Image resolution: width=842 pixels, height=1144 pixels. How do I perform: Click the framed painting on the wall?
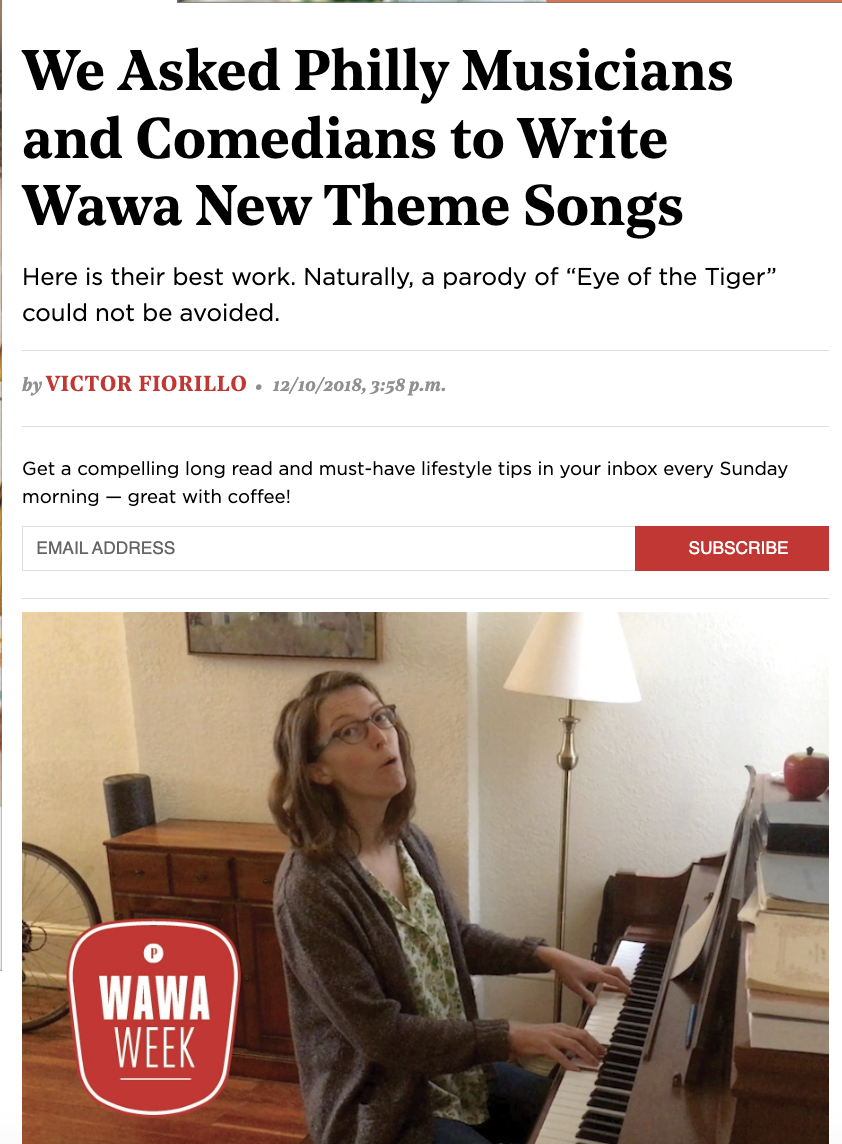(284, 635)
